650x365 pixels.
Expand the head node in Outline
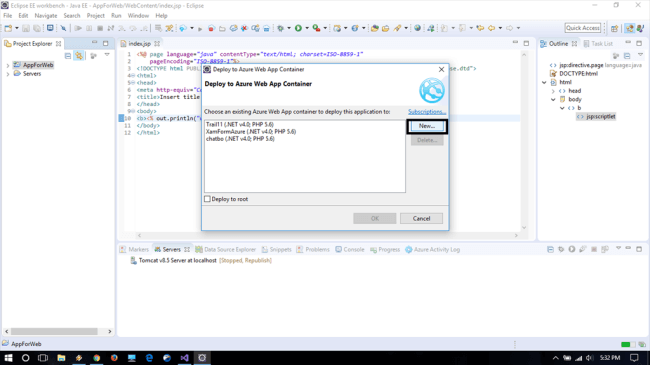point(553,91)
